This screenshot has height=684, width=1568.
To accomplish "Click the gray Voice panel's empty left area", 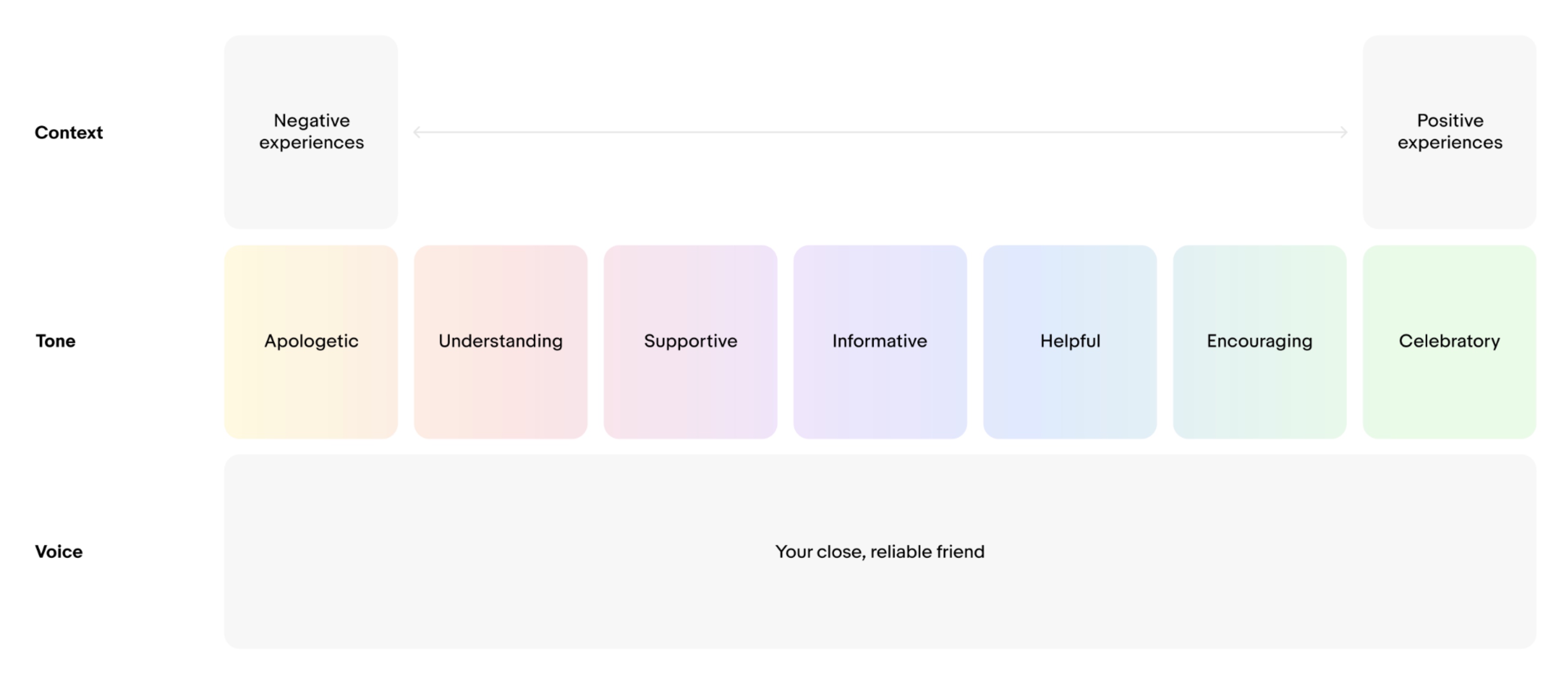I will click(426, 551).
